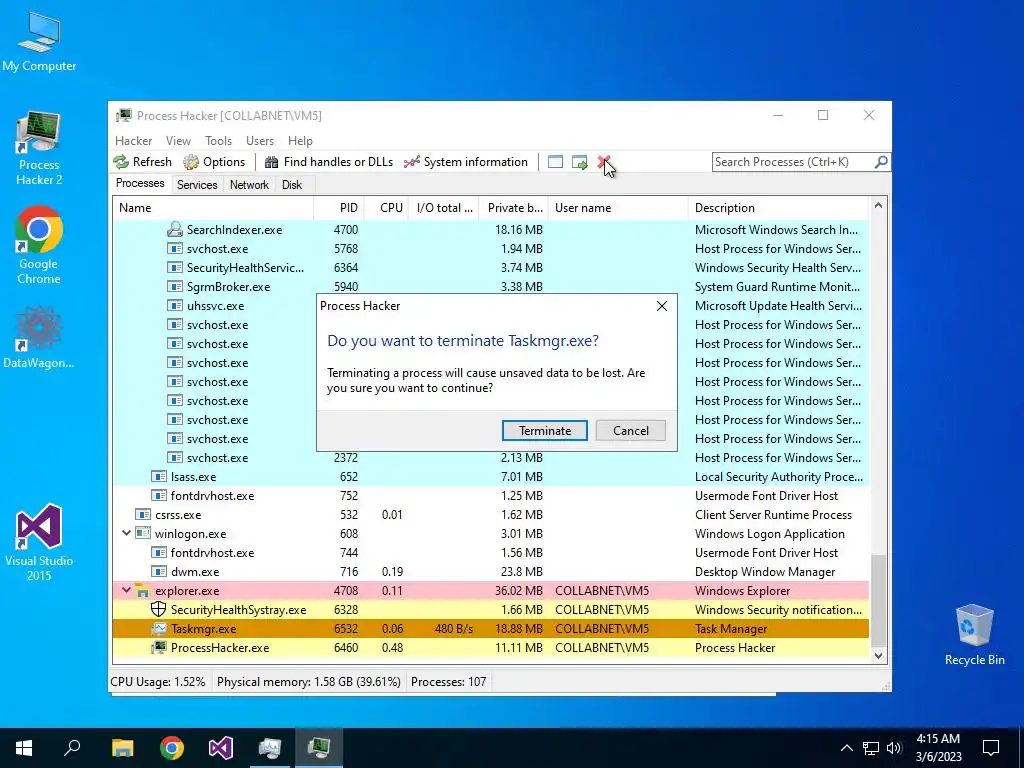
Task: Switch to the Network tab
Action: 249,185
